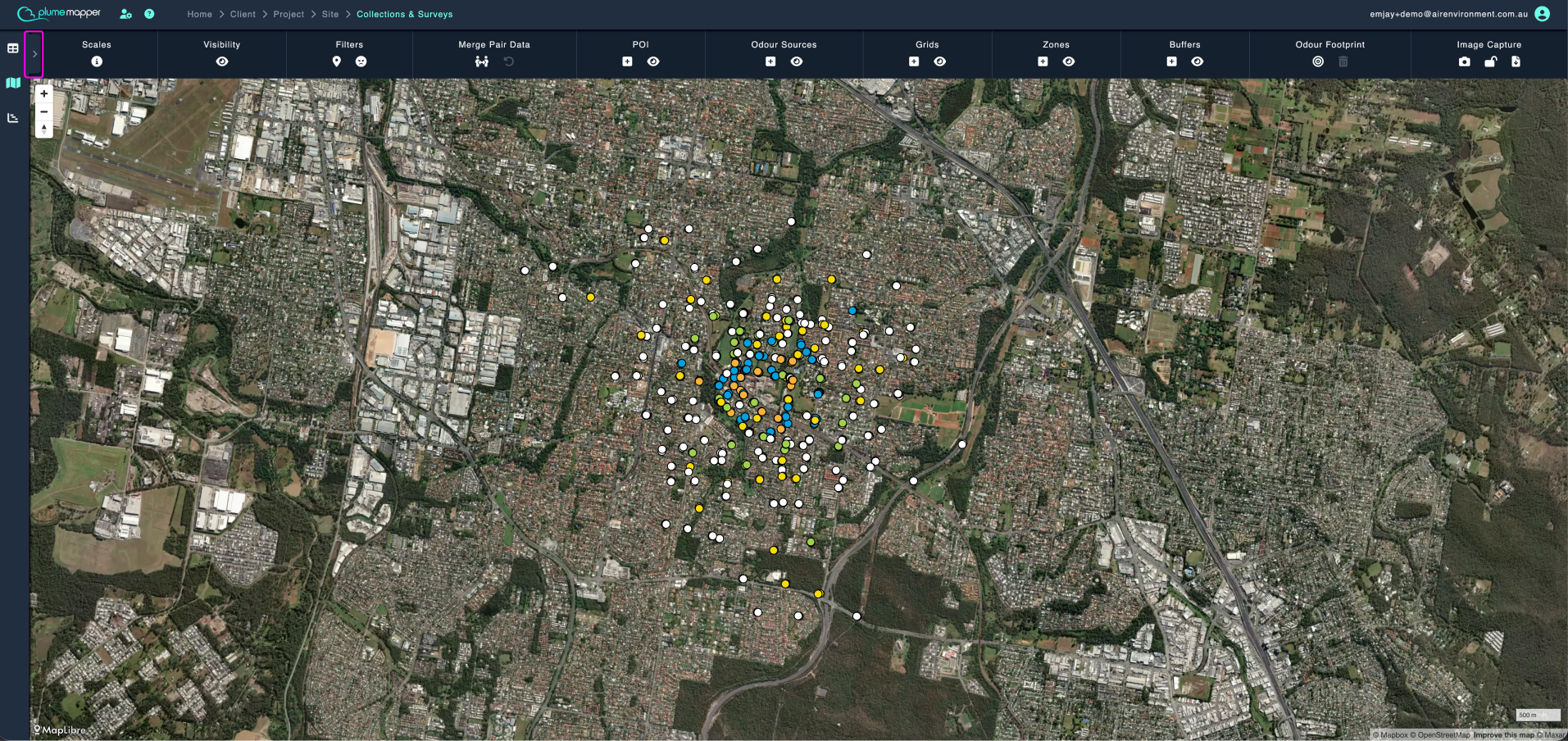The image size is (1568, 741).
Task: Select the map view sidebar icon
Action: (13, 83)
